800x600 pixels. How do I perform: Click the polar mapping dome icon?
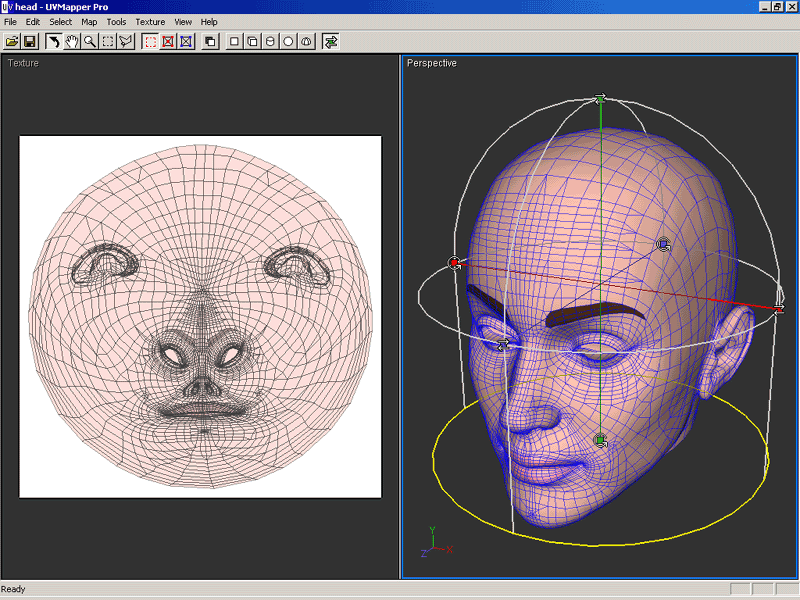[x=306, y=41]
